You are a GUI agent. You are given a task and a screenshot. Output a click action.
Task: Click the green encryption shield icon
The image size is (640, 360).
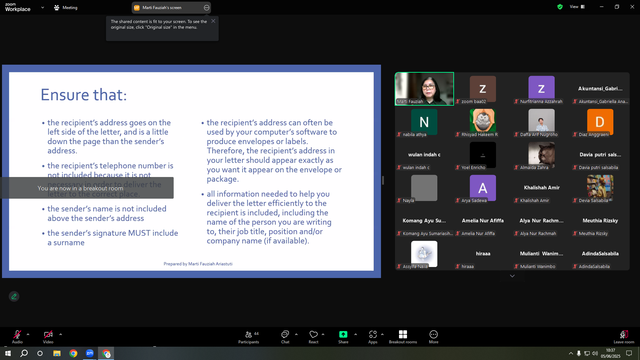(560, 7)
